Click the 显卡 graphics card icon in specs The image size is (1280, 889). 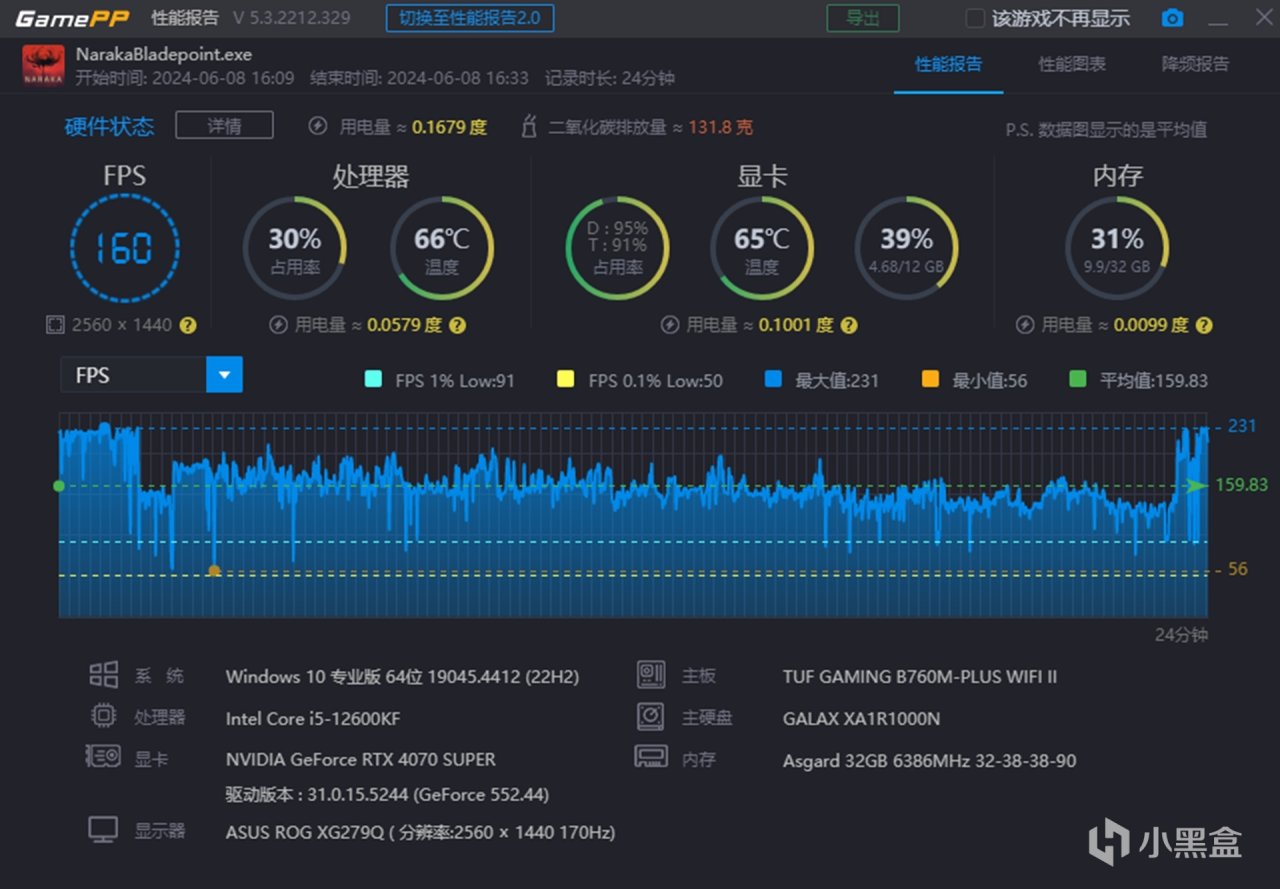(x=104, y=757)
